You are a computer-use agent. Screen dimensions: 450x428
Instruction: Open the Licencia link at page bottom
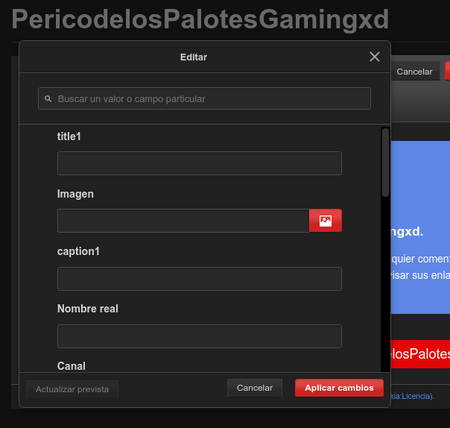pos(410,396)
